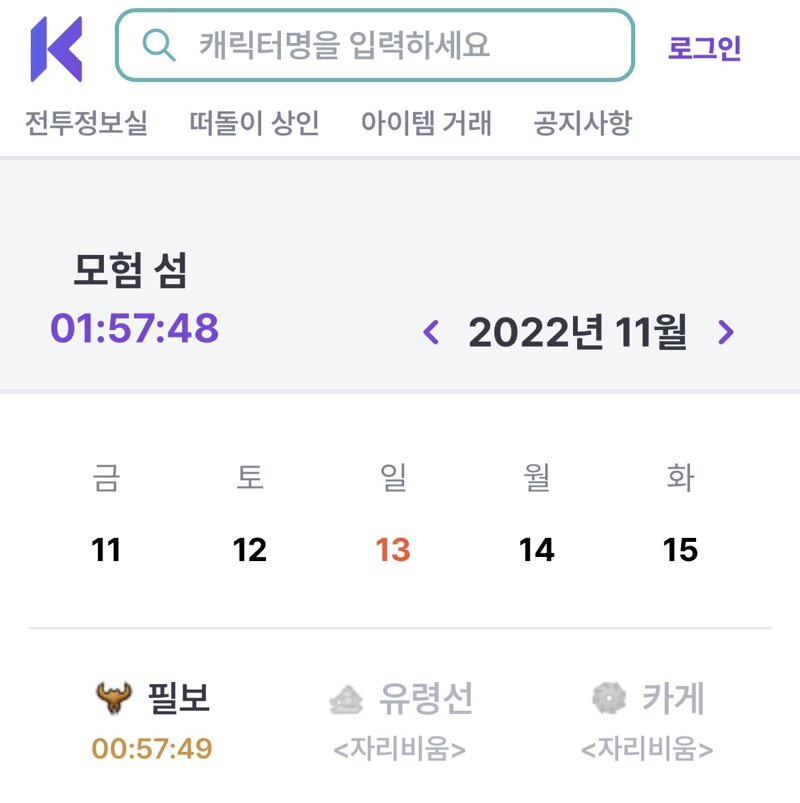Select Saturday the 12th in calendar
This screenshot has height=803, width=800.
click(x=249, y=550)
